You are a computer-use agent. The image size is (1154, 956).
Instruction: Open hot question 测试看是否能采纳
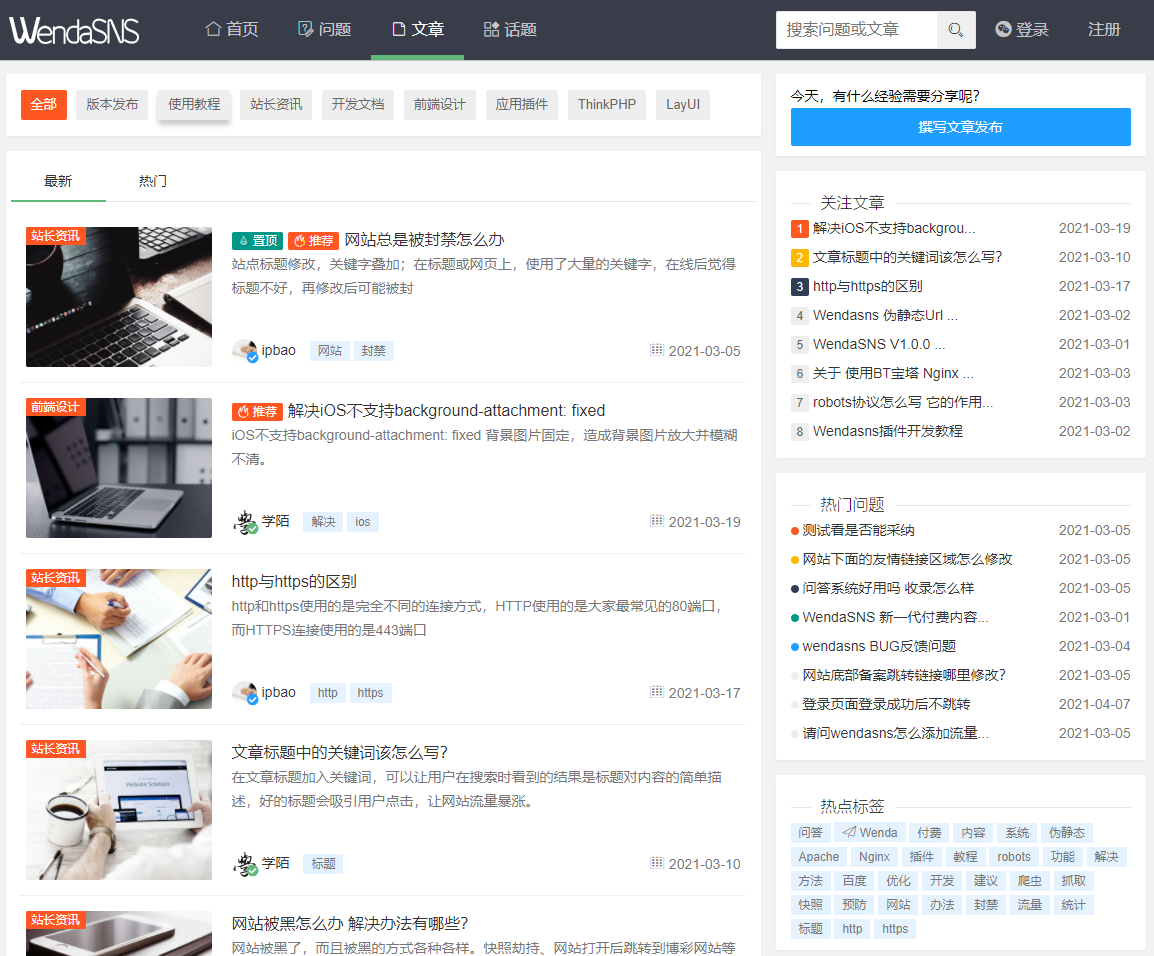855,533
